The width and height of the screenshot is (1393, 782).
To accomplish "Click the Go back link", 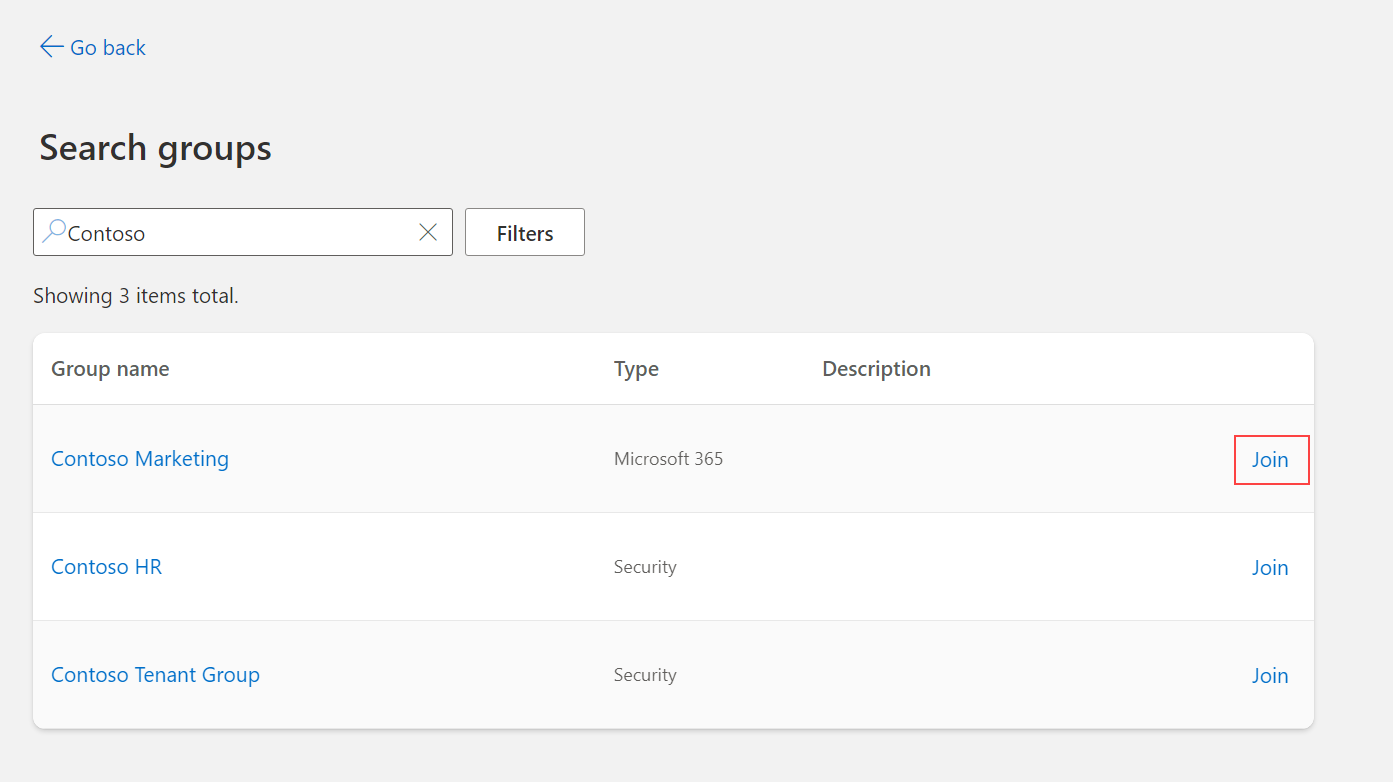I will pyautogui.click(x=106, y=46).
